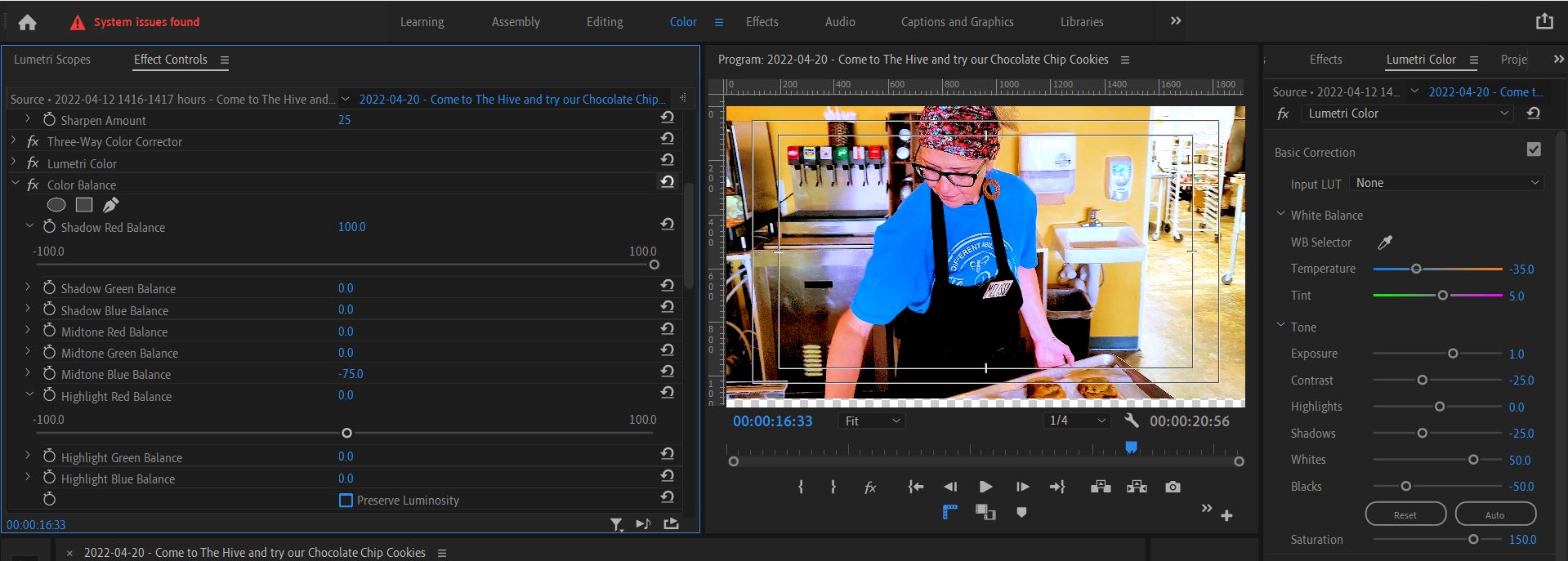Image resolution: width=1568 pixels, height=561 pixels.
Task: Open the Program monitor panel menu
Action: click(1125, 60)
